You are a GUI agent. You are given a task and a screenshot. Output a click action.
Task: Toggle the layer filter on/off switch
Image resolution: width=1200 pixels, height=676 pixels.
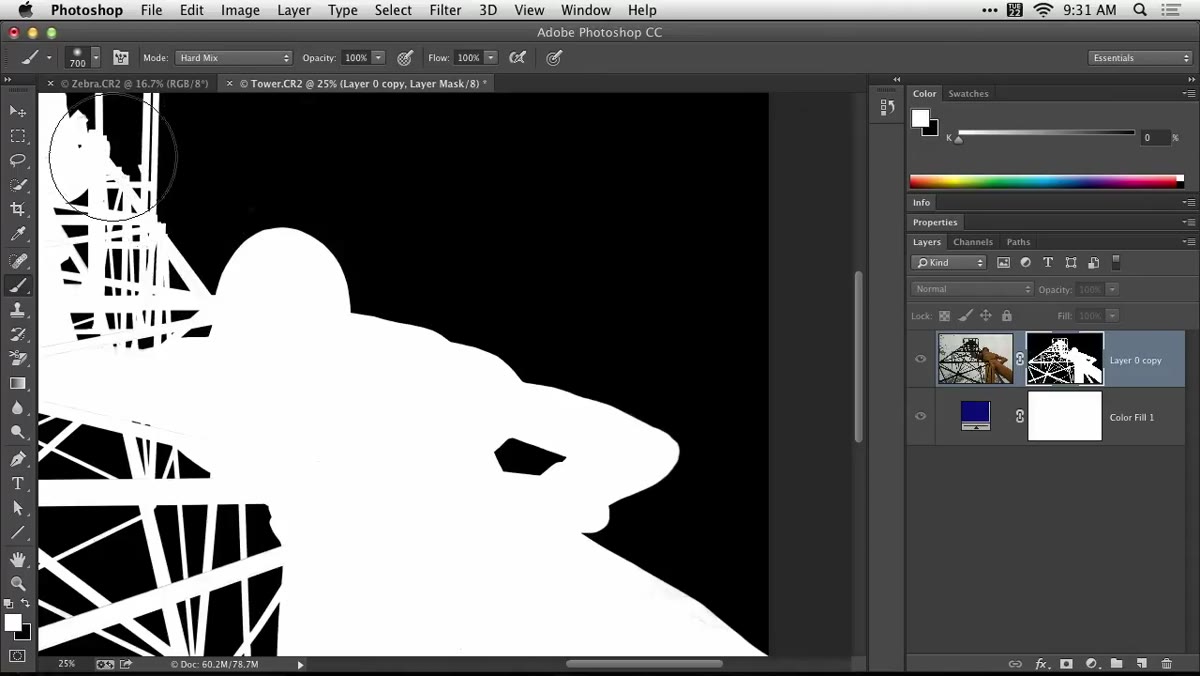tap(1116, 263)
